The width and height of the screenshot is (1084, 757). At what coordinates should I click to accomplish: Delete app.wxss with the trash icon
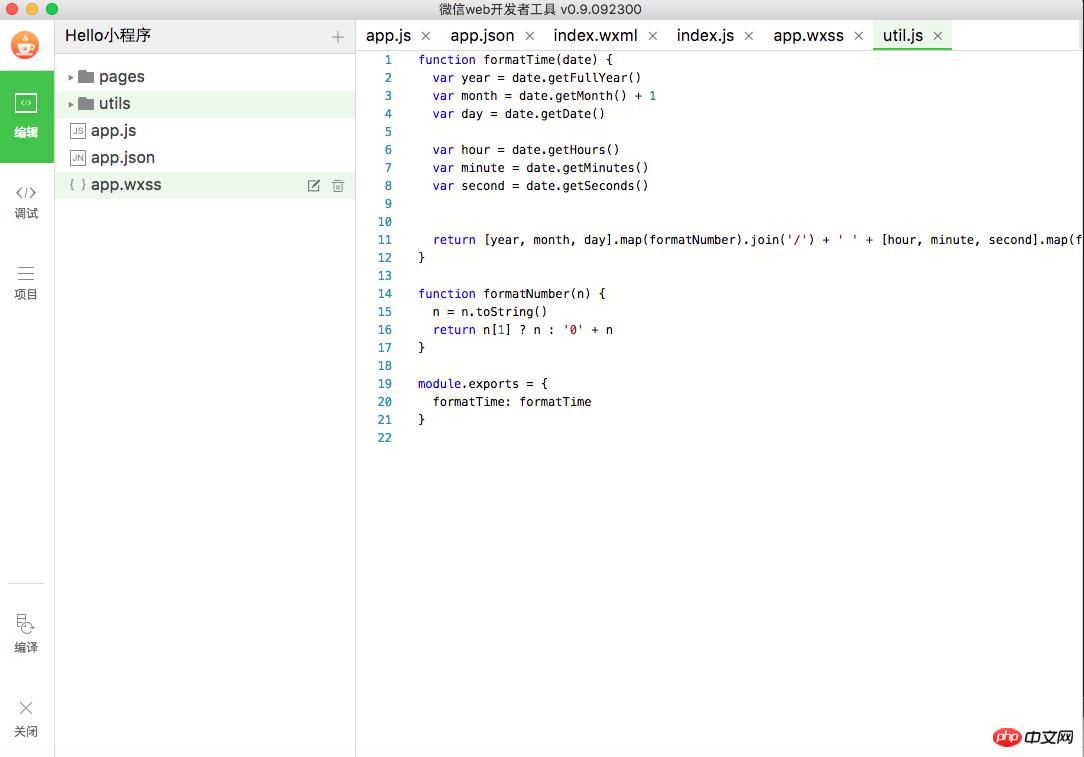[338, 186]
